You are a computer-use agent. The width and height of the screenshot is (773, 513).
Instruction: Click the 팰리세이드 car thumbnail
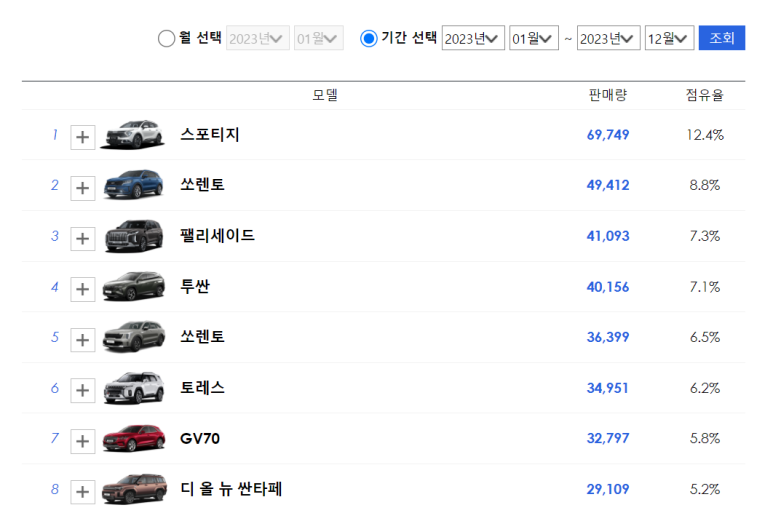click(x=134, y=236)
